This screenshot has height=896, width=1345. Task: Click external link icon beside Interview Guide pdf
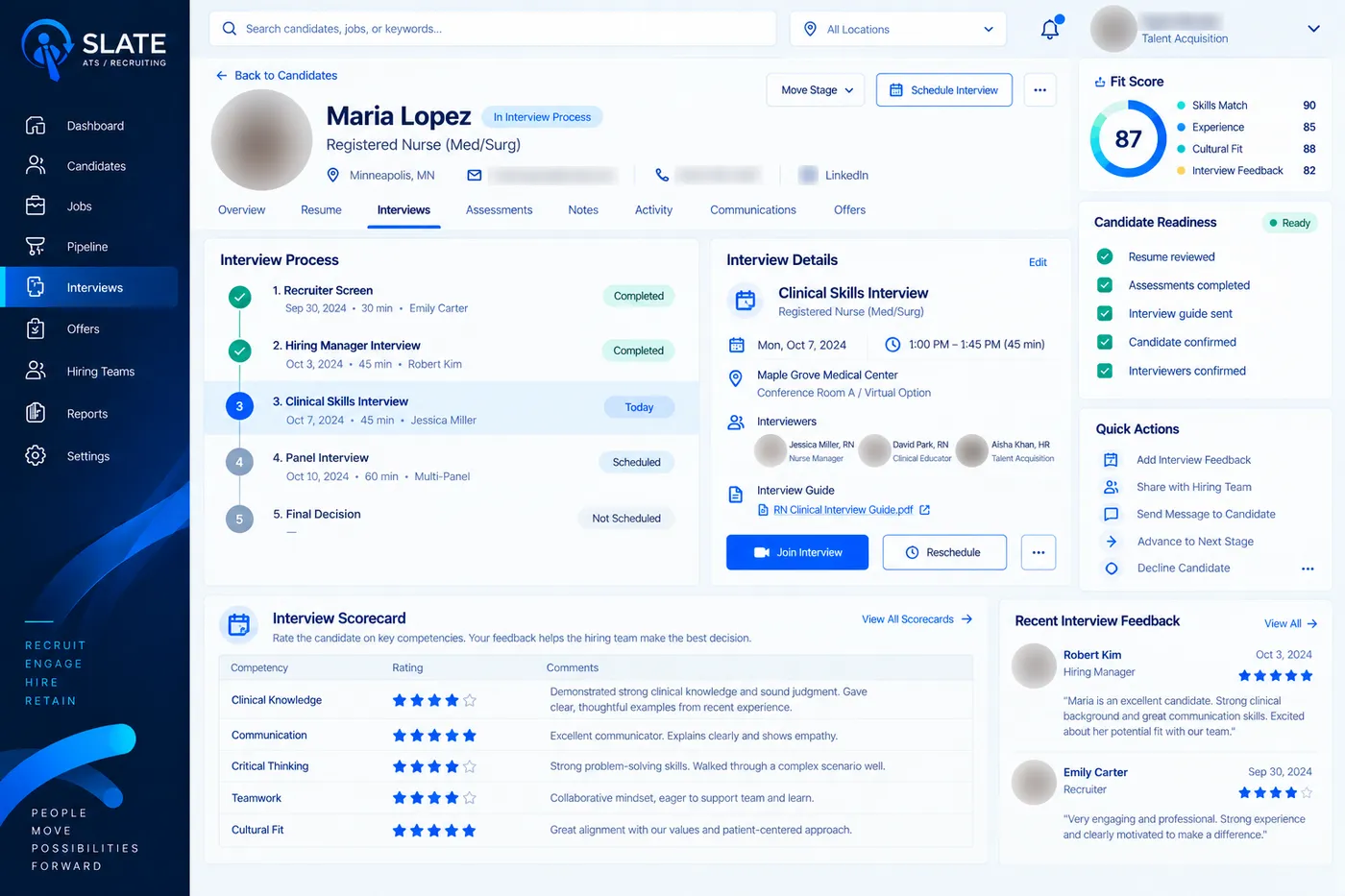(924, 510)
